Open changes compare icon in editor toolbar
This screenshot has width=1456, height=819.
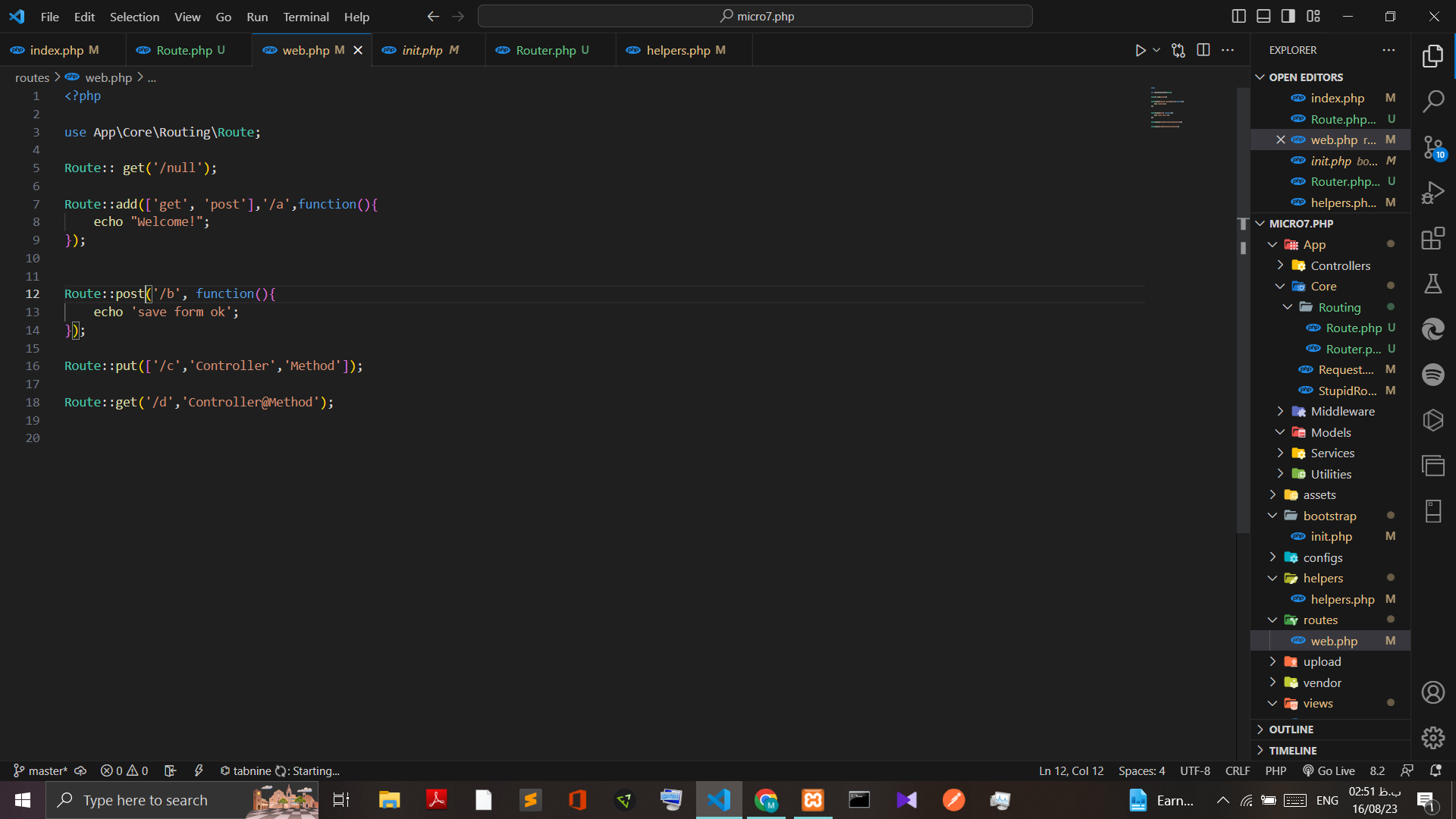(x=1178, y=50)
